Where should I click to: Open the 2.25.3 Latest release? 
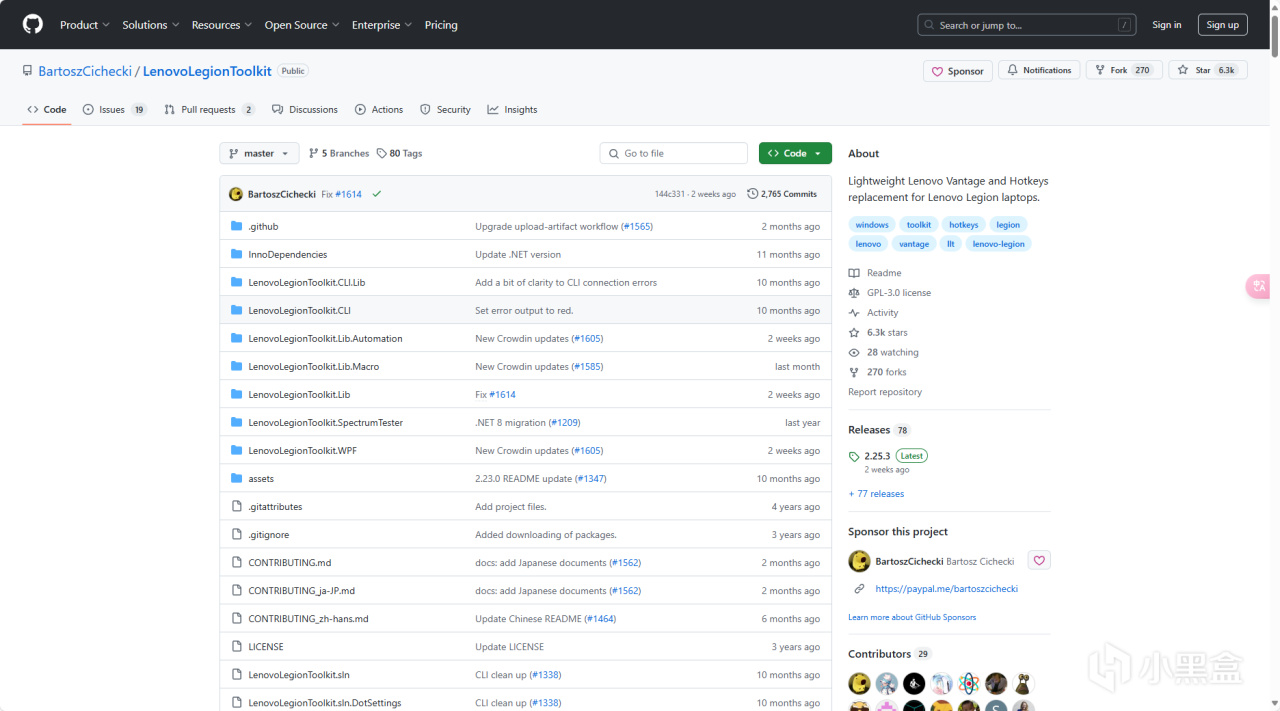point(888,456)
